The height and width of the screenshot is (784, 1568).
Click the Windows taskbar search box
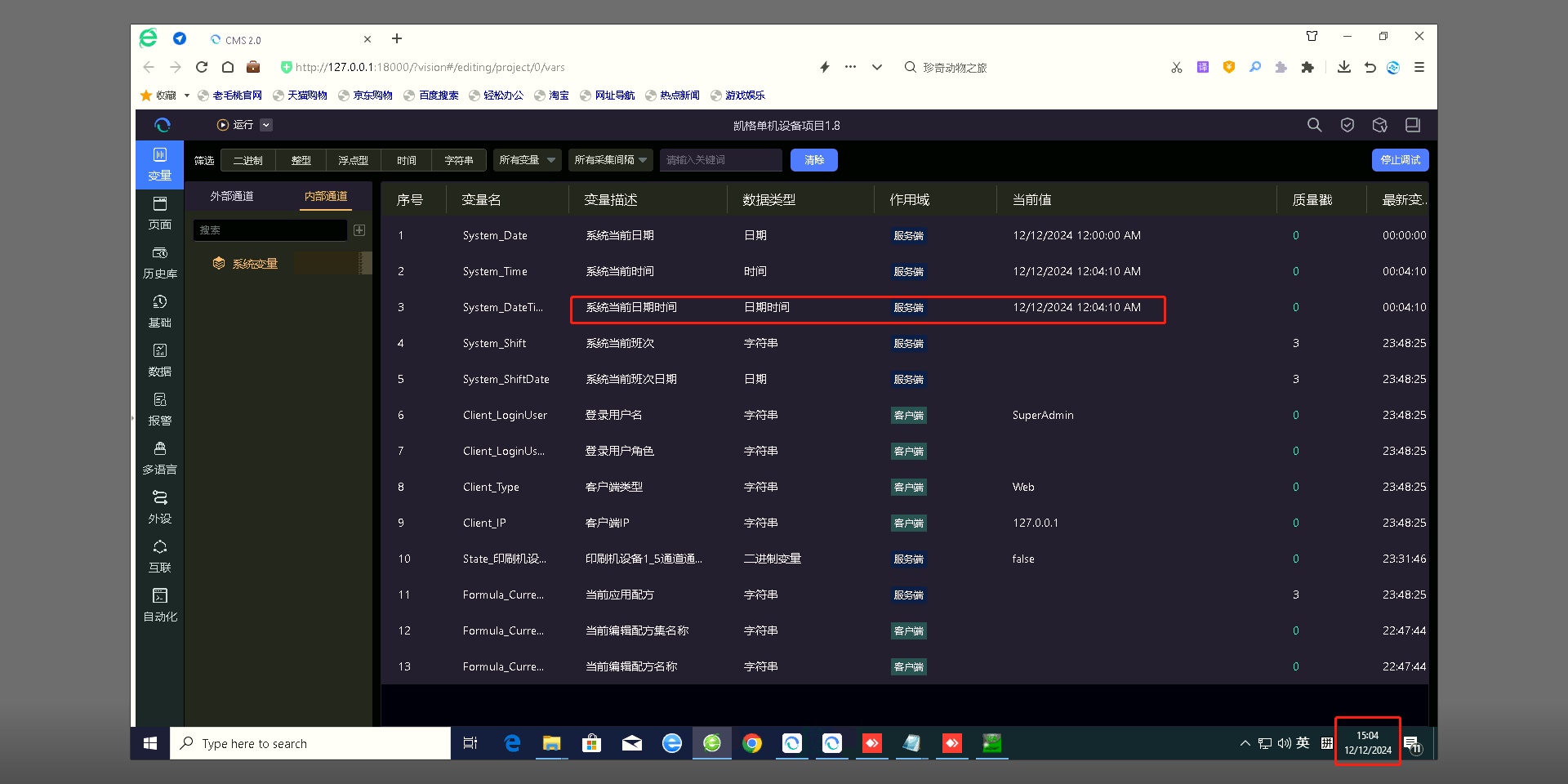[x=310, y=743]
